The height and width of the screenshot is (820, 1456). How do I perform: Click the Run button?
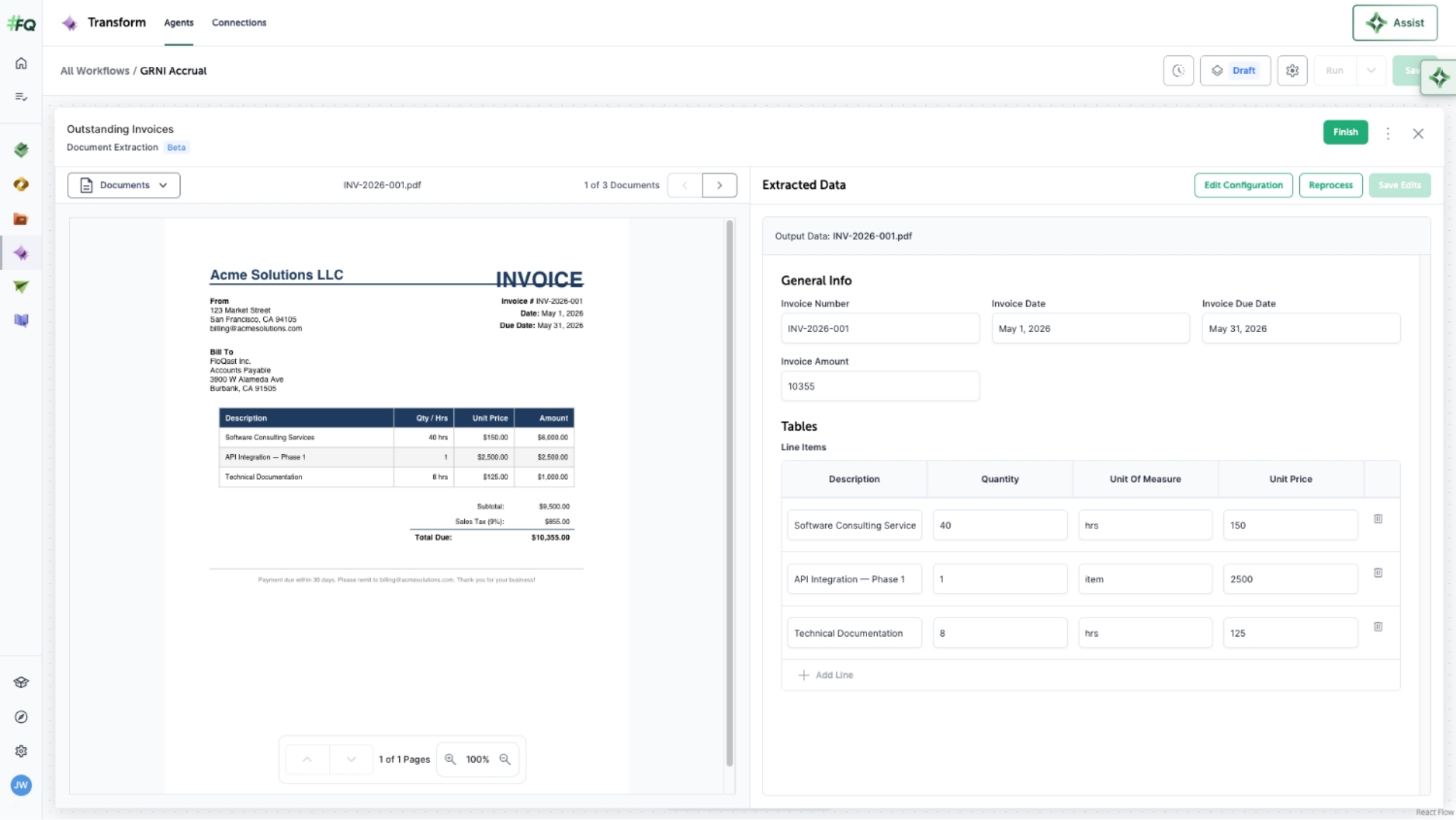1334,70
